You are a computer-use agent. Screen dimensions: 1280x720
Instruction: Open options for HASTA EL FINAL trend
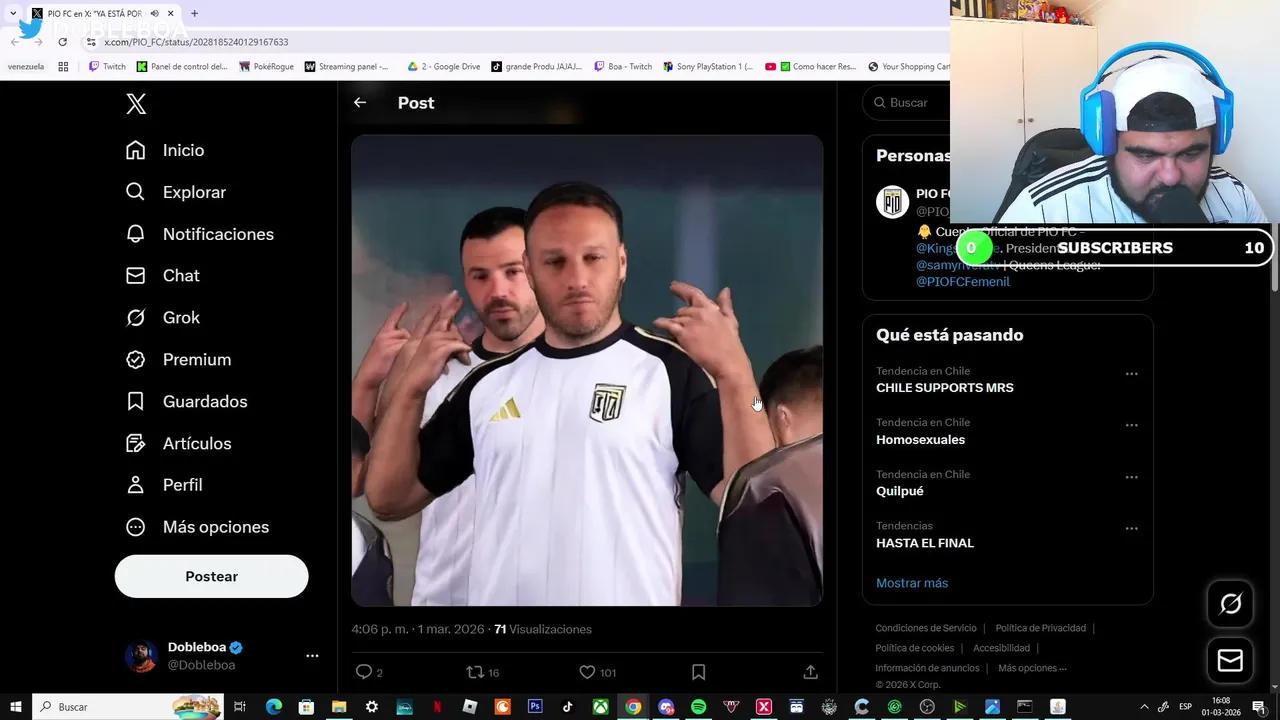click(x=1131, y=528)
